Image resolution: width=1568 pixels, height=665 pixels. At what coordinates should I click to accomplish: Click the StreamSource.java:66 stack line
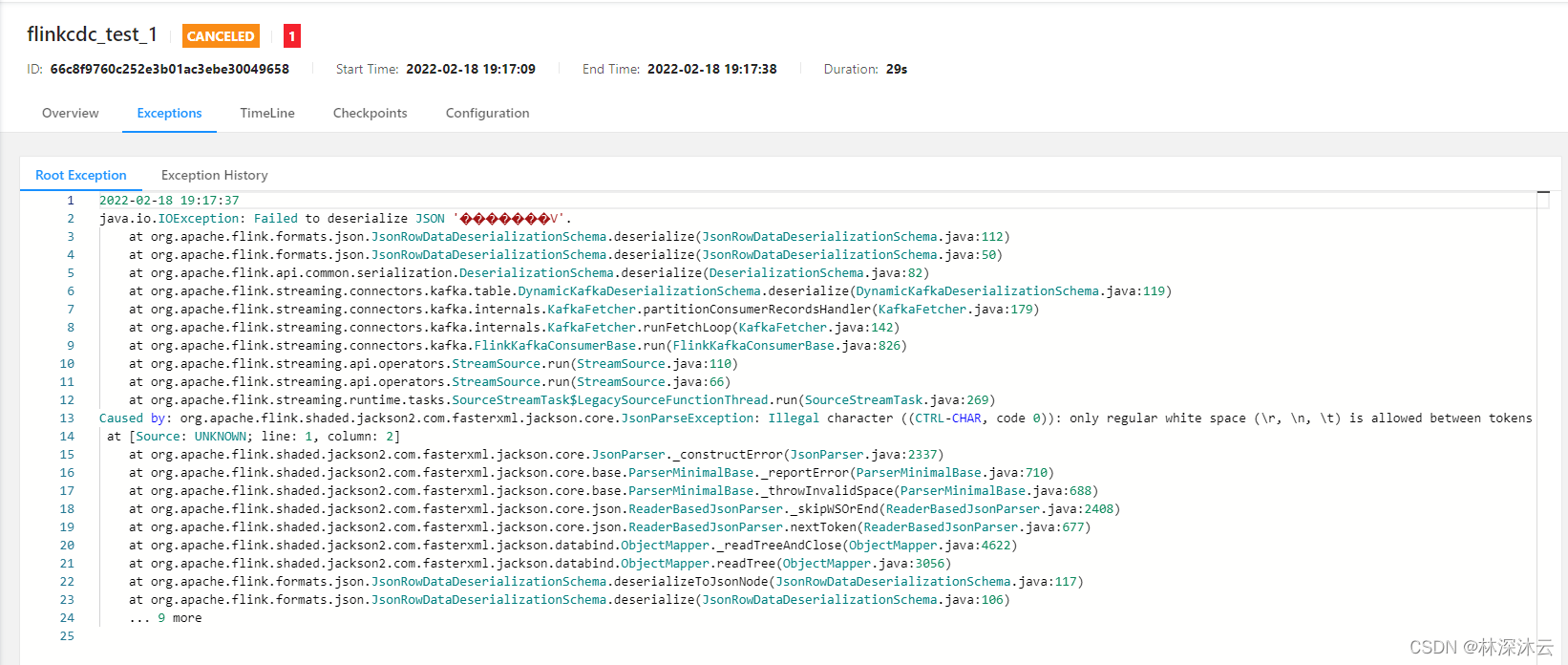430,382
